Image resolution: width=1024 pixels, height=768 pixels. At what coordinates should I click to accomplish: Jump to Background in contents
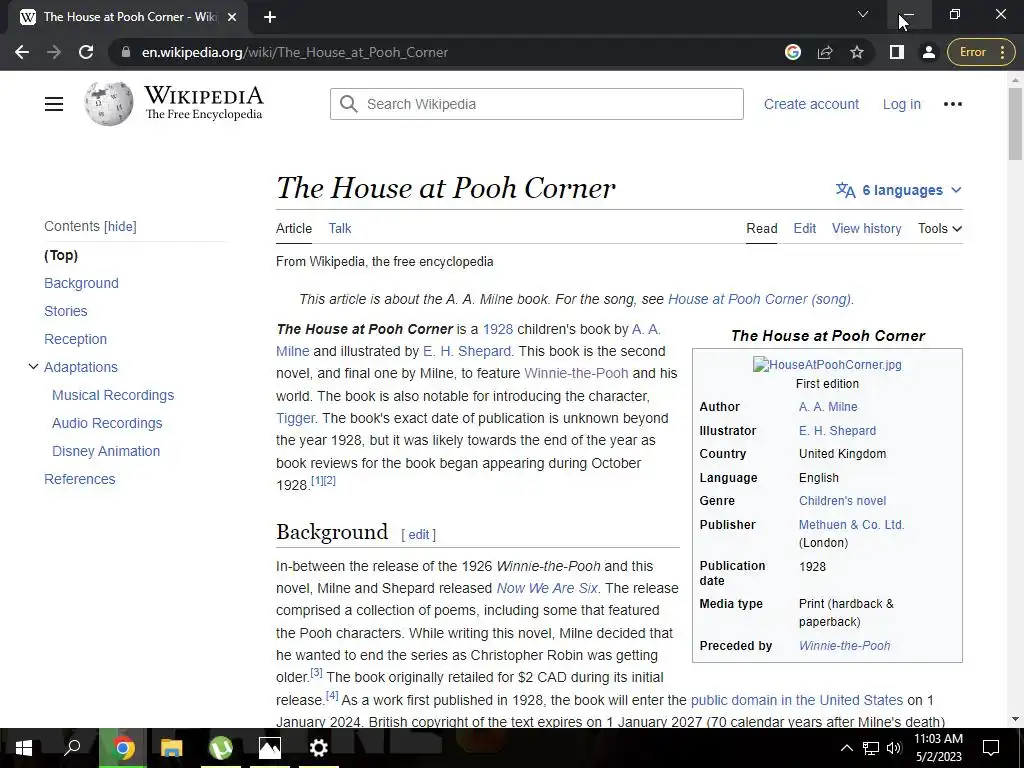81,283
